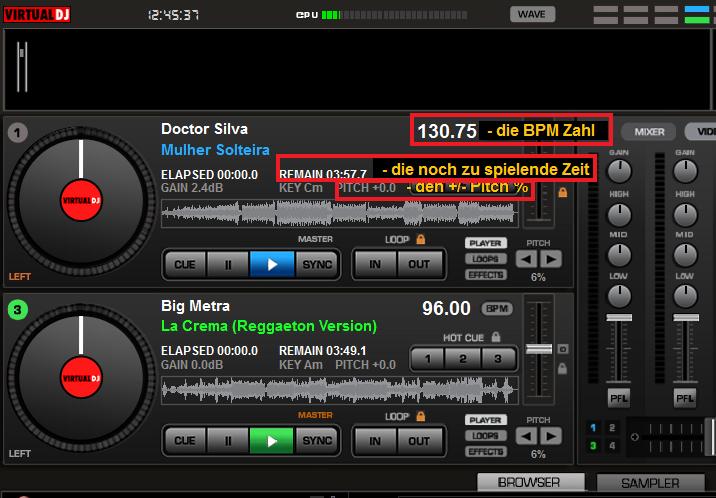Click the right channel MID knob
The height and width of the screenshot is (498, 716).
point(685,255)
